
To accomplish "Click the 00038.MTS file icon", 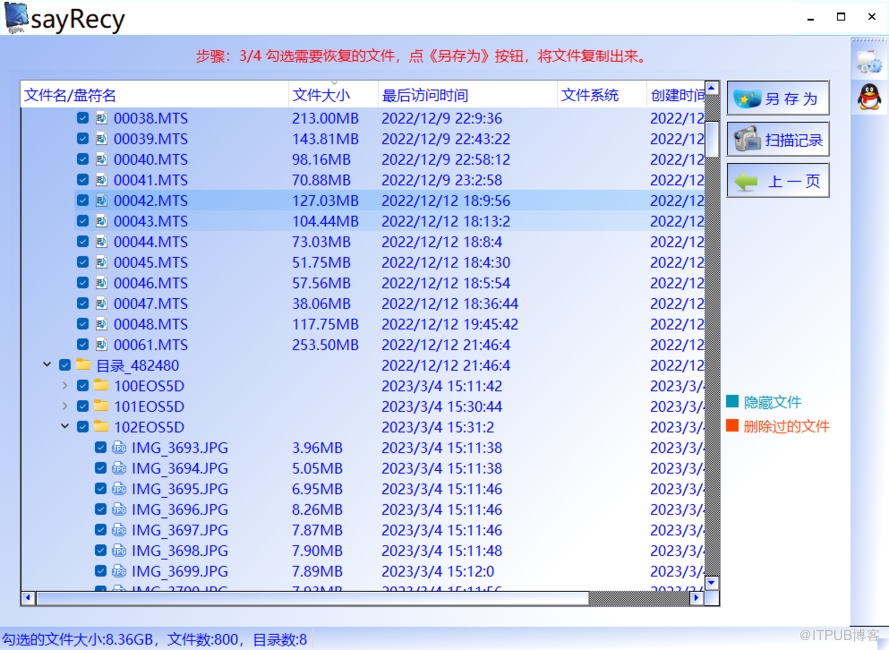I will (x=101, y=118).
